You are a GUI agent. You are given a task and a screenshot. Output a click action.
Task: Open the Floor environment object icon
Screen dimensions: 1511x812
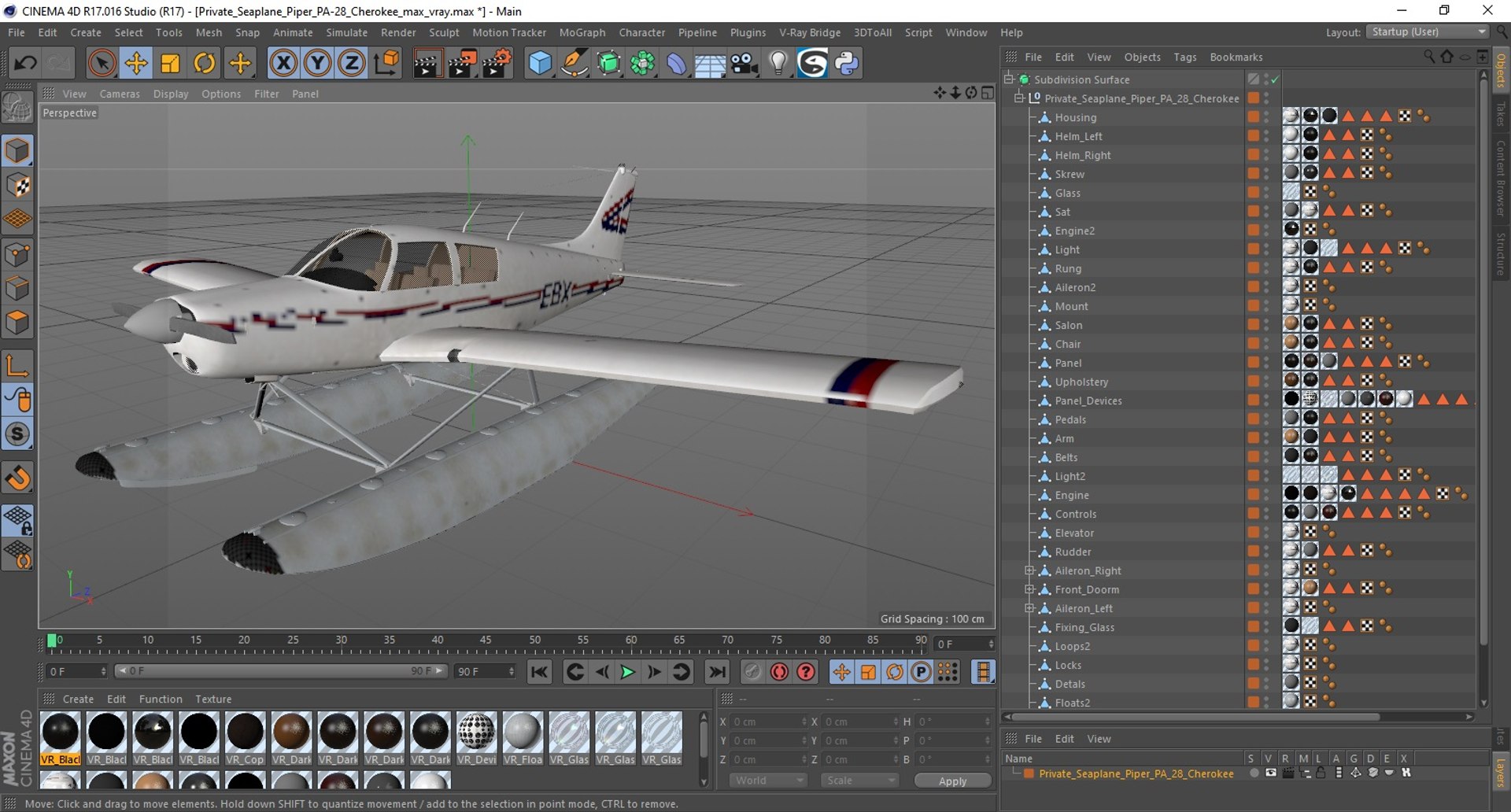[710, 63]
